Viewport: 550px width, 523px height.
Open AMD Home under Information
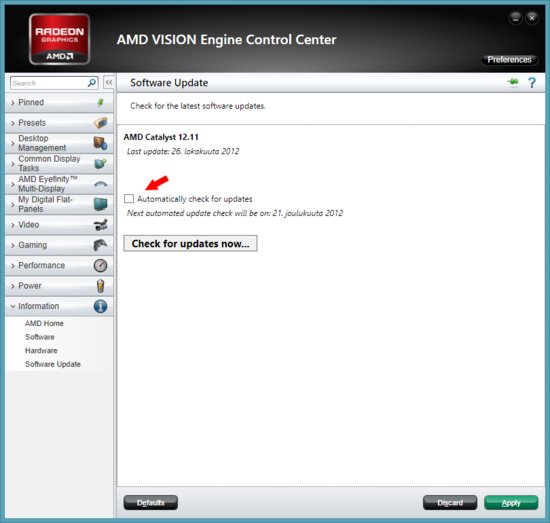pos(44,323)
